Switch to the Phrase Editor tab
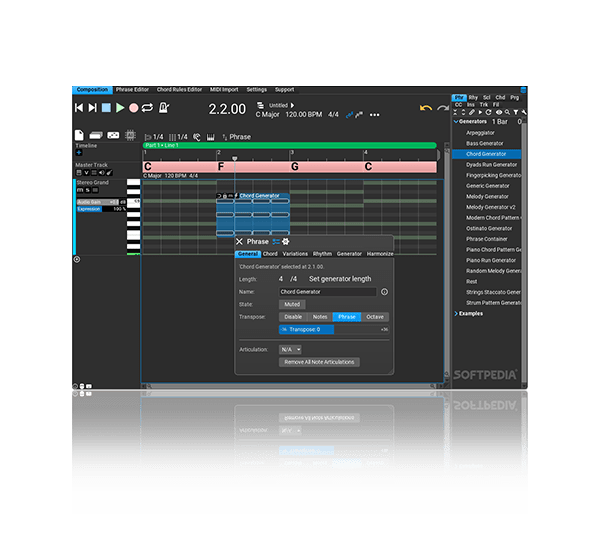Image resolution: width=600 pixels, height=543 pixels. [132, 90]
